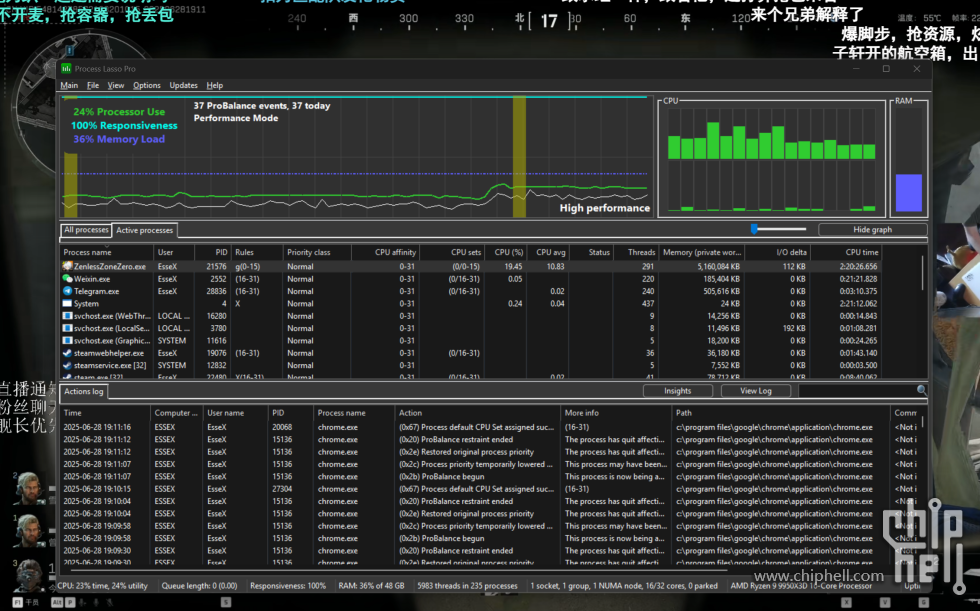Sort by the Rules column header
The height and width of the screenshot is (611, 980).
pyautogui.click(x=257, y=252)
